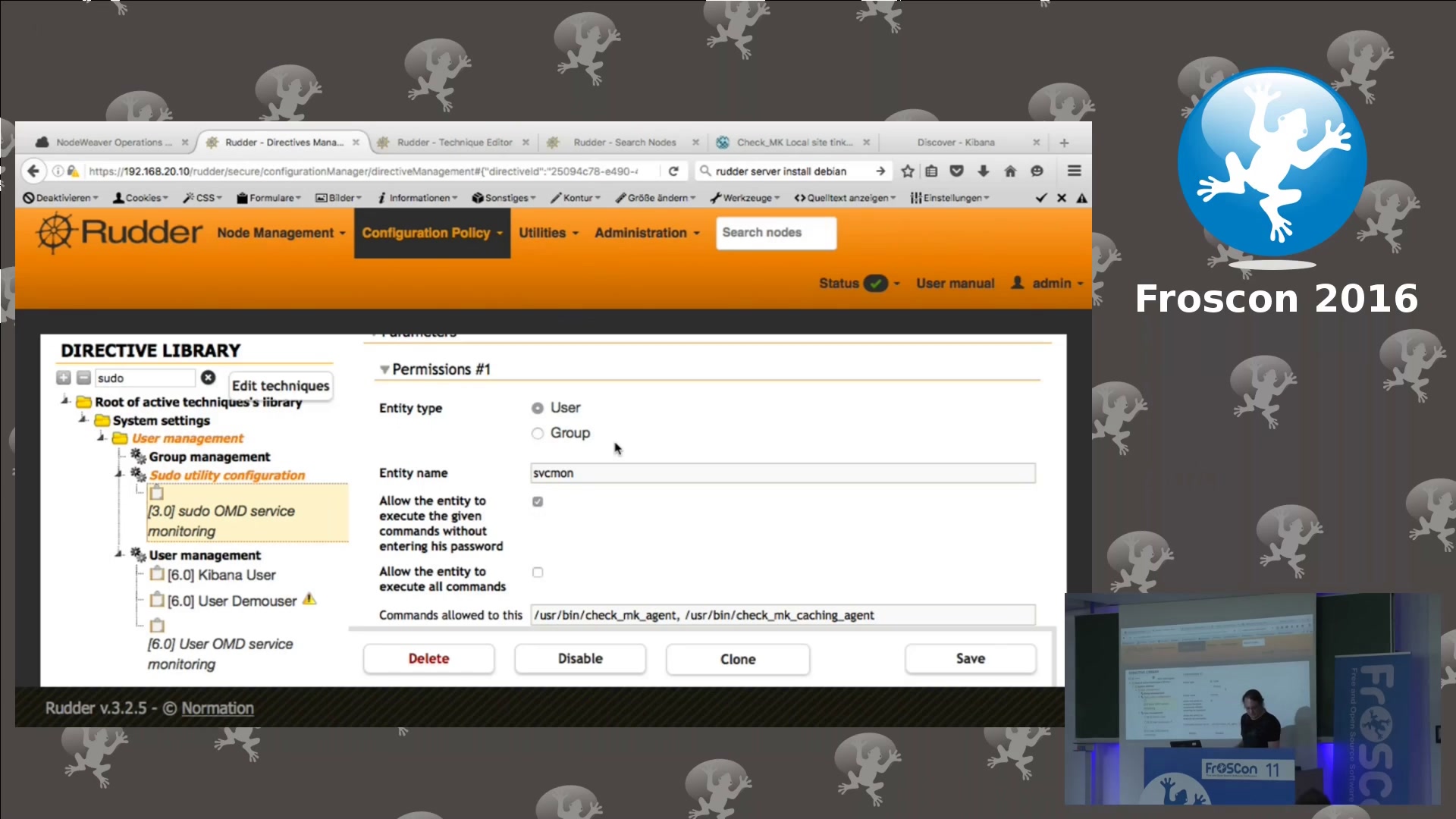Open the CSS developer toolbar menu
The width and height of the screenshot is (1456, 819).
click(202, 198)
